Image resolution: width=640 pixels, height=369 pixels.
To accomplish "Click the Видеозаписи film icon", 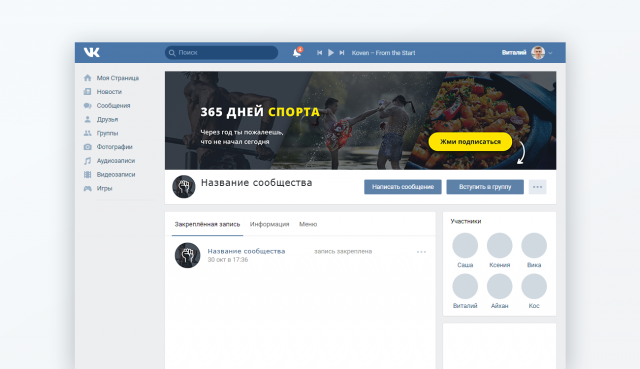I will [x=87, y=174].
